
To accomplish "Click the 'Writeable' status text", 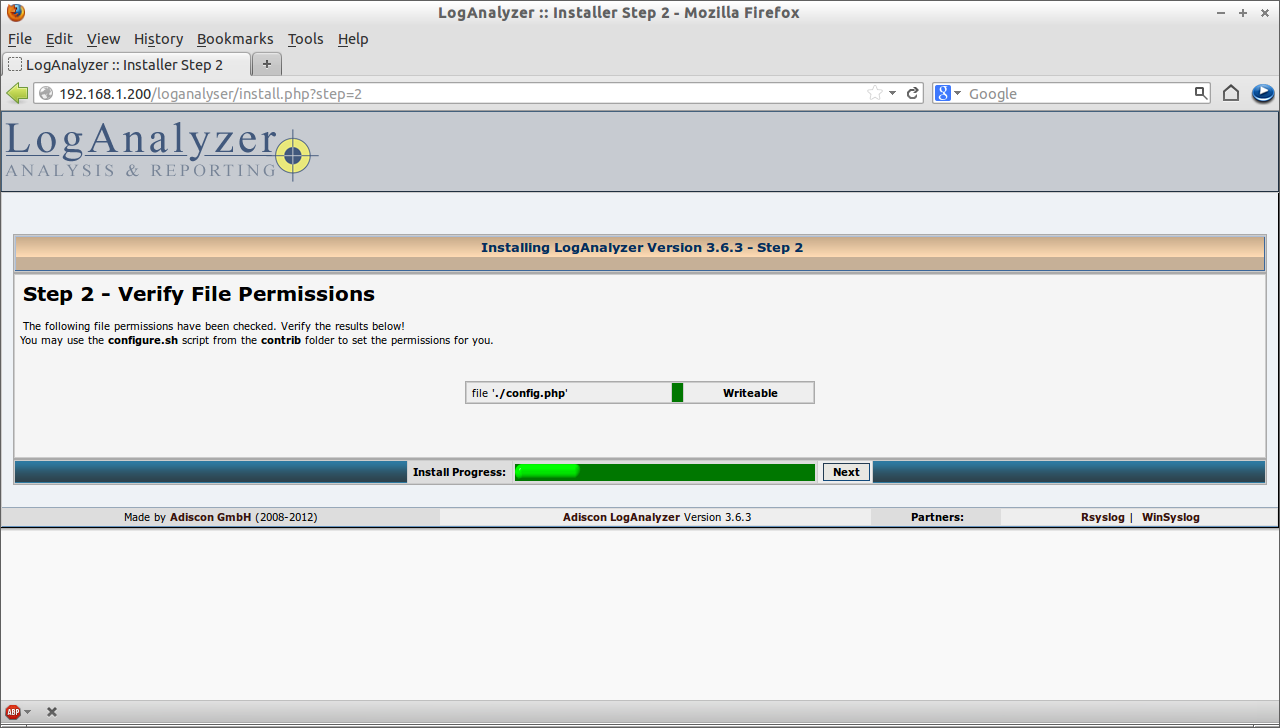I will (x=750, y=393).
